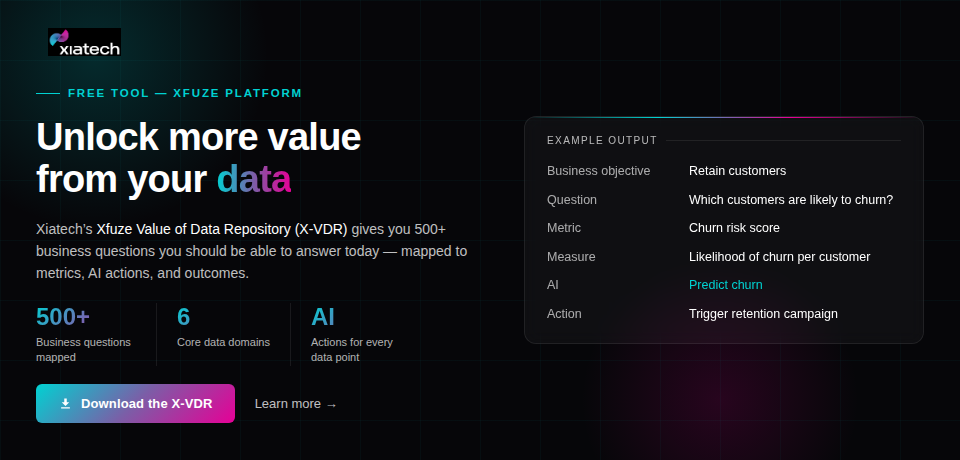The width and height of the screenshot is (960, 460).
Task: Click the Predict churn AI value
Action: pyautogui.click(x=725, y=285)
